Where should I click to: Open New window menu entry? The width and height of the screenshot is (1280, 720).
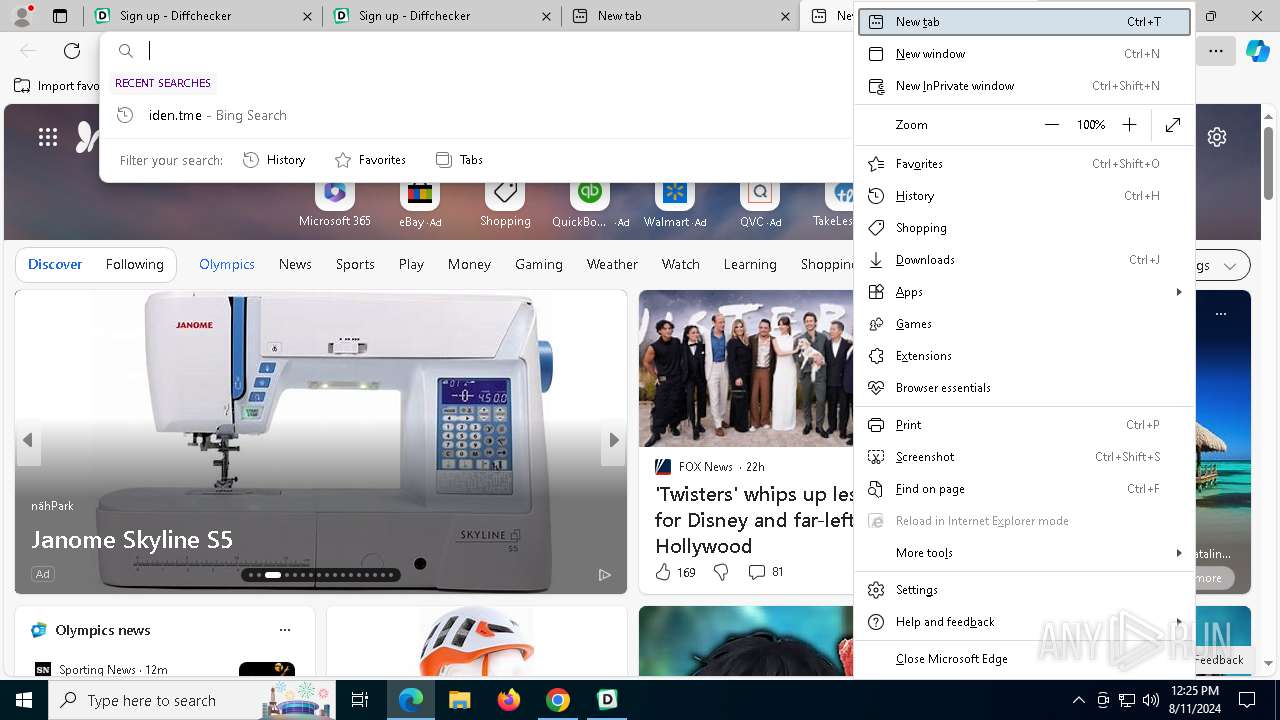1025,54
